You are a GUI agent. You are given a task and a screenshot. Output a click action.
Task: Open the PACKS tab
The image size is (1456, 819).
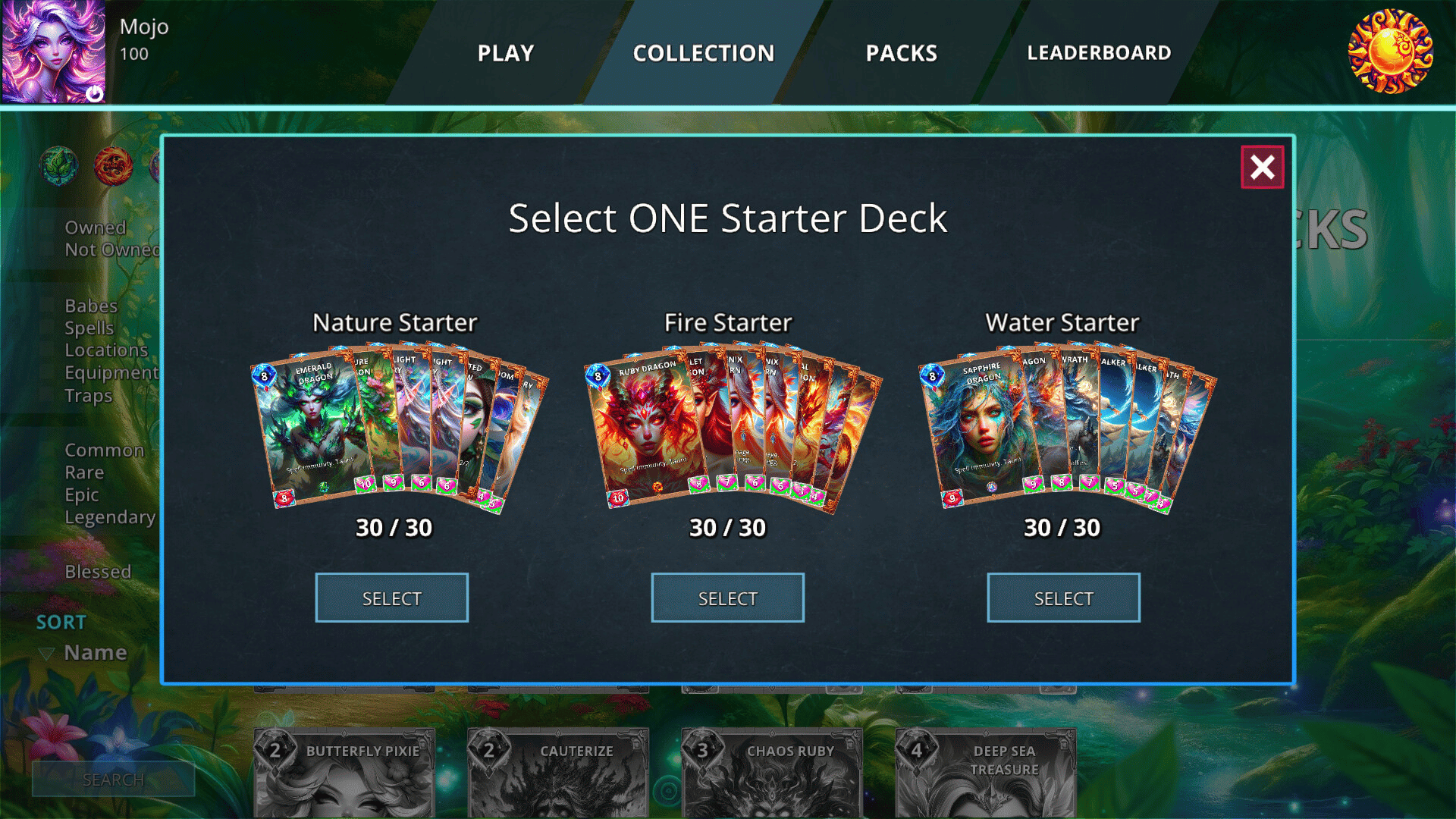[902, 53]
